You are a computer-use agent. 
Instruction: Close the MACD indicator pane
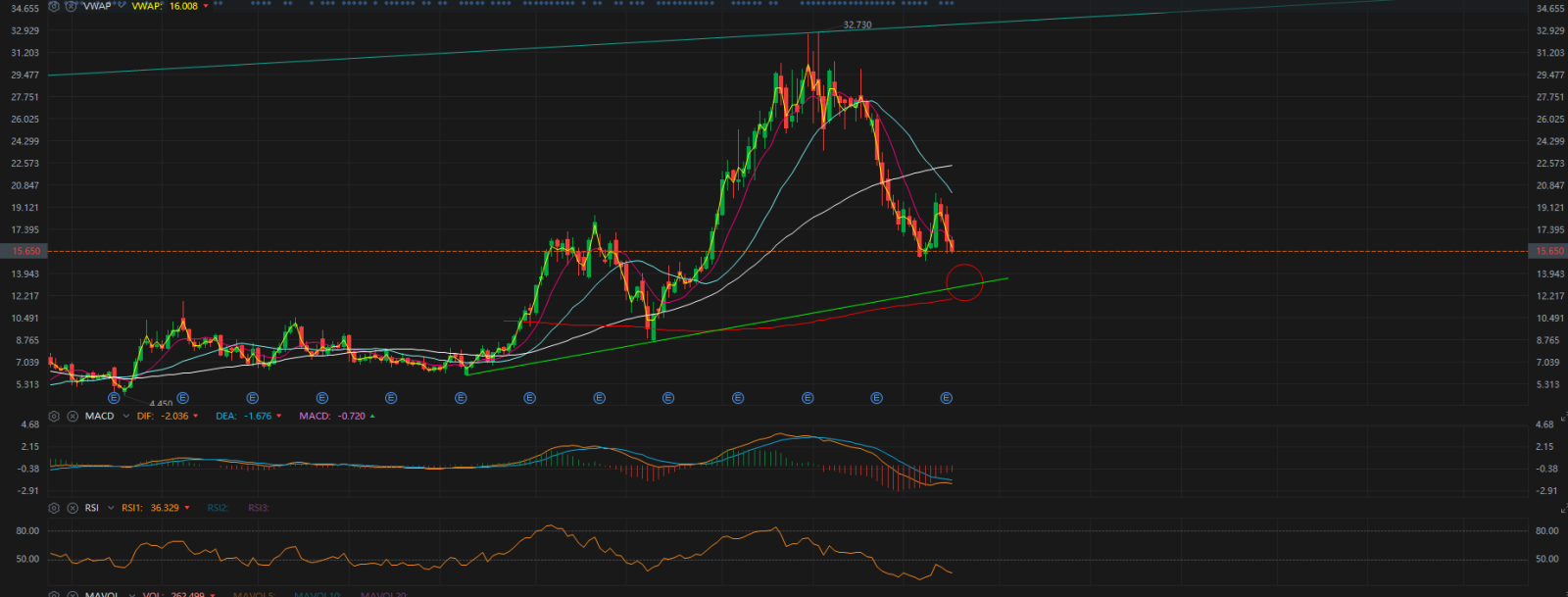click(73, 416)
